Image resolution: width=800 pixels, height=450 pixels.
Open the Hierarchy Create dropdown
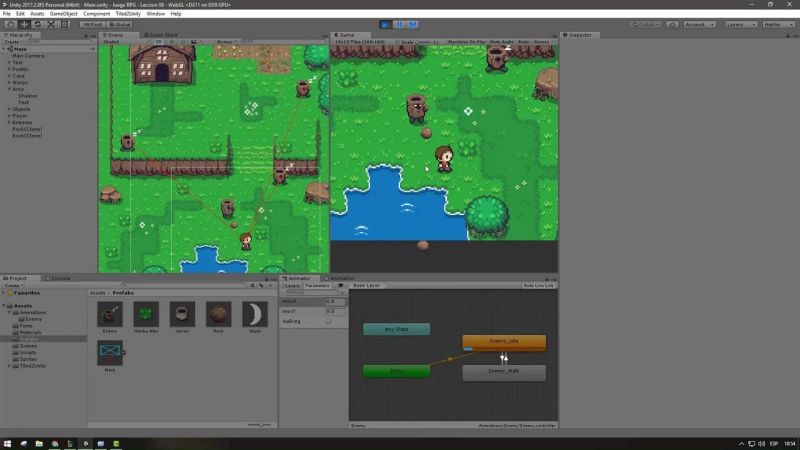[12, 42]
